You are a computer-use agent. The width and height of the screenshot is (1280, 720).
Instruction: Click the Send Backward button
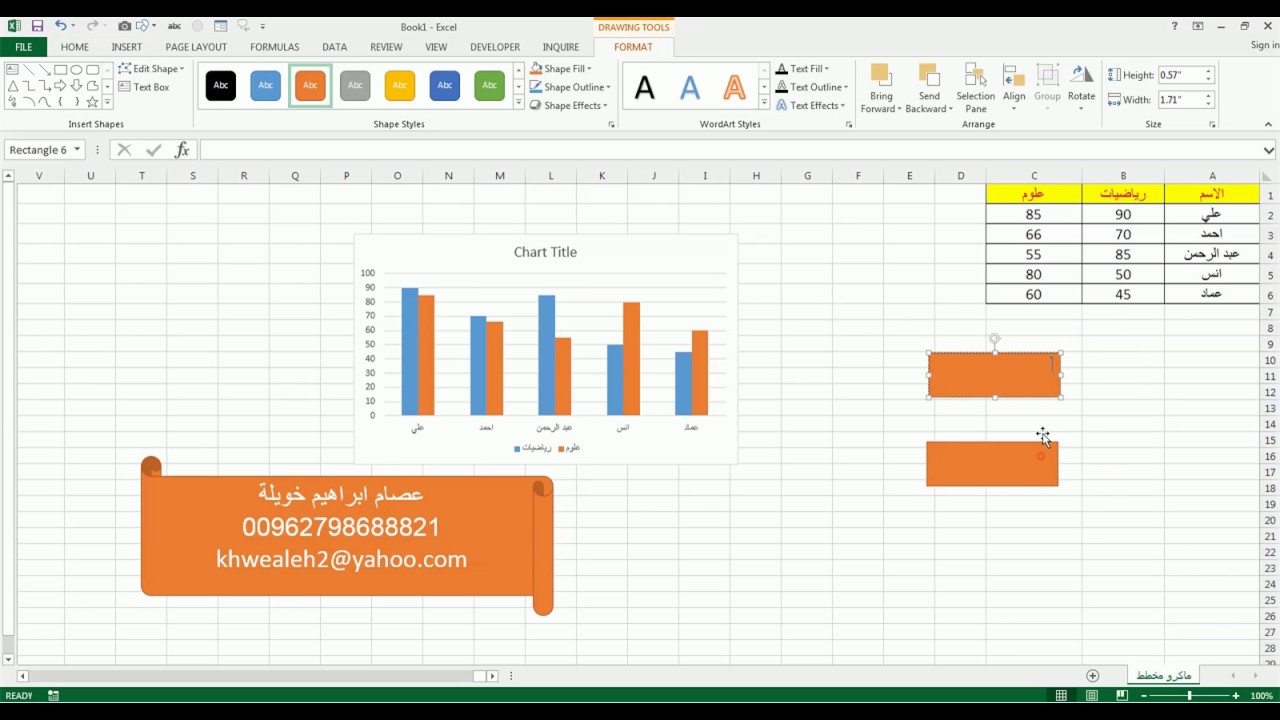[929, 89]
